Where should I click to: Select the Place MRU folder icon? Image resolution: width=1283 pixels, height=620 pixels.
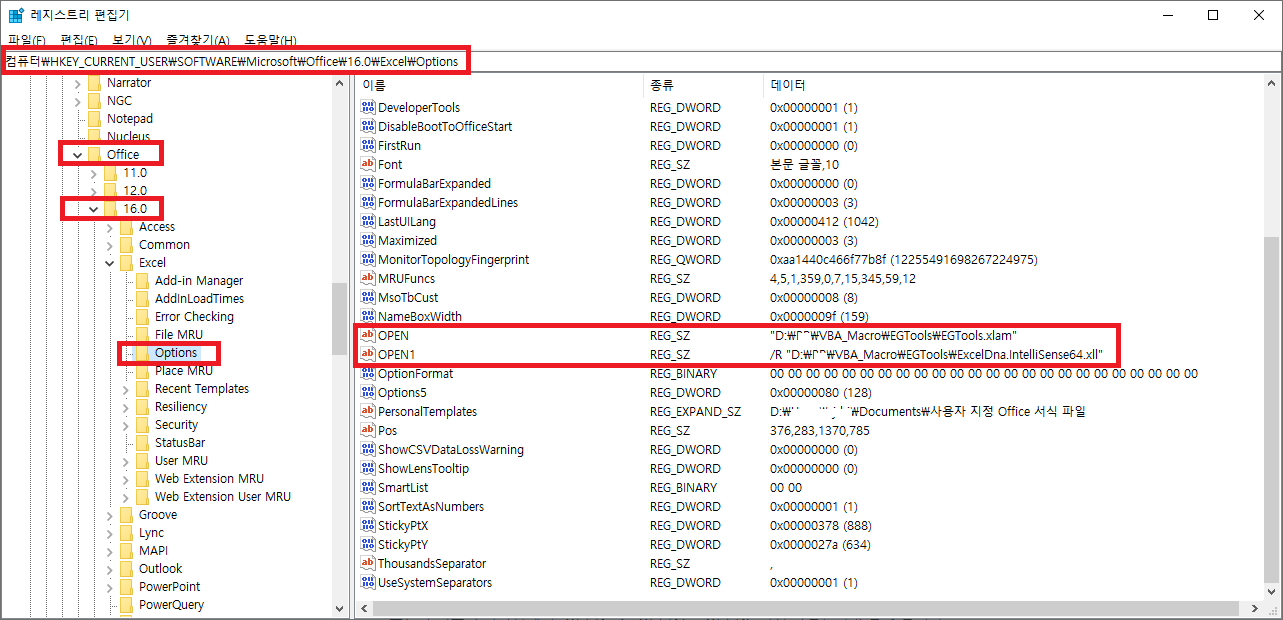[142, 371]
